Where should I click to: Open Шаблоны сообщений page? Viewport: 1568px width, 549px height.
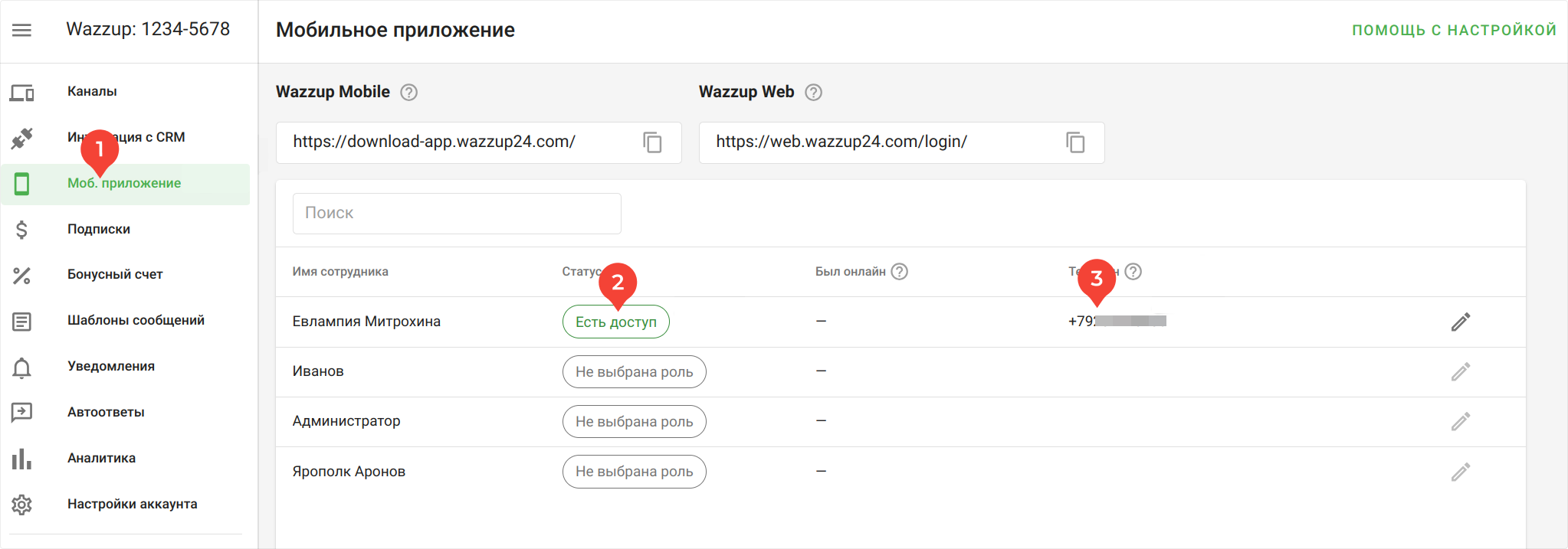pos(136,320)
